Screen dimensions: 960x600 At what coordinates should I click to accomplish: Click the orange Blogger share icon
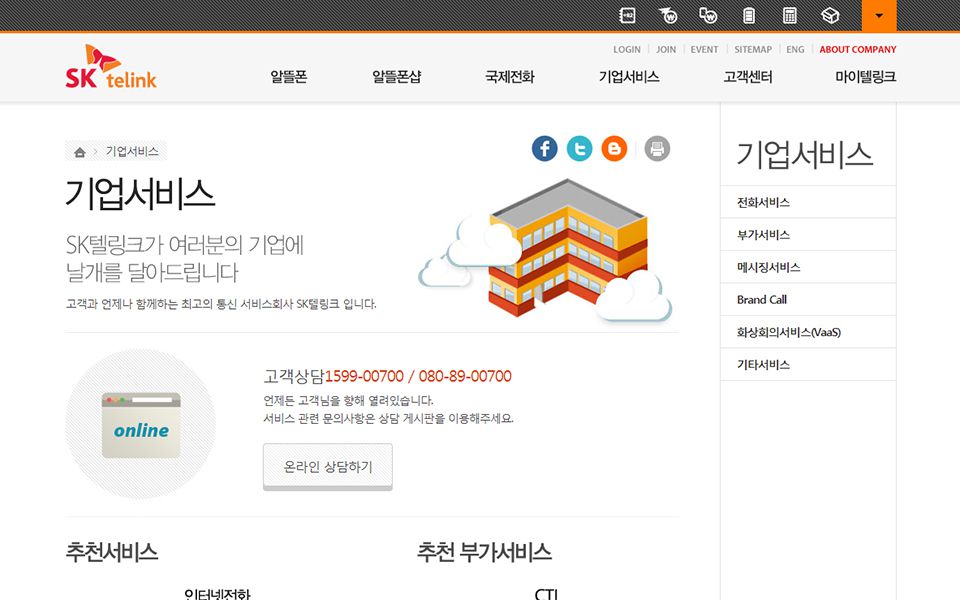[x=614, y=149]
